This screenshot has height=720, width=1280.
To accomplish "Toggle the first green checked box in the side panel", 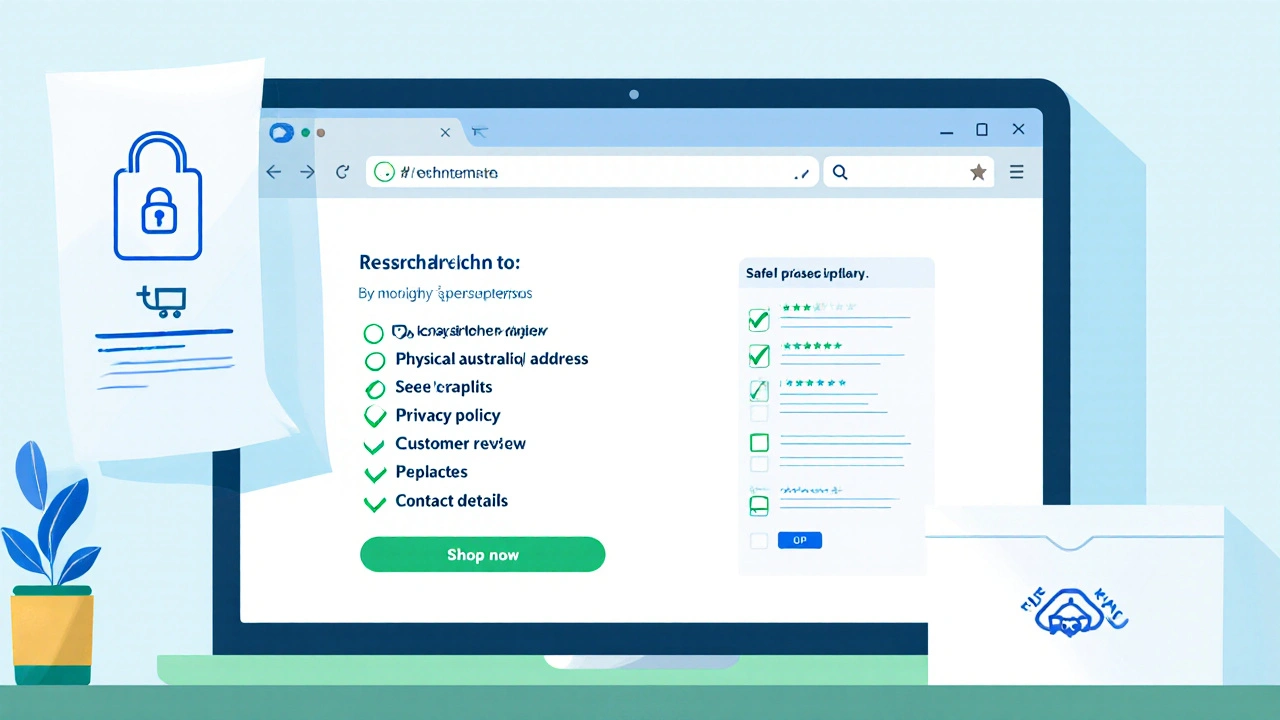I will (x=759, y=319).
